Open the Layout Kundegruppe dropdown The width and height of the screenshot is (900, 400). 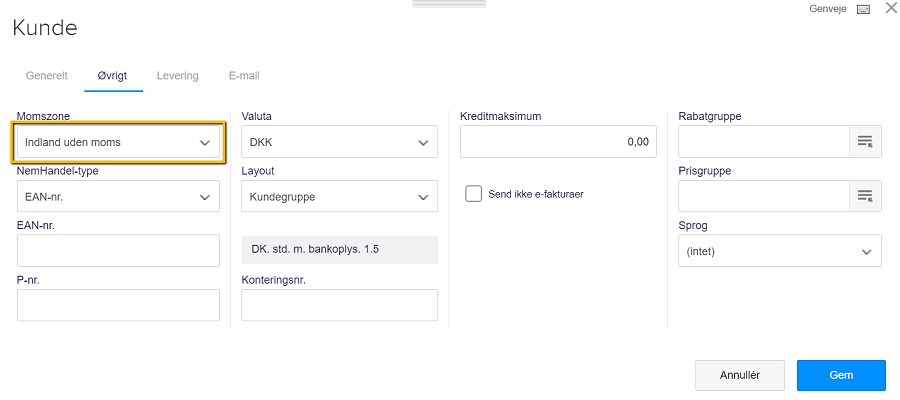coord(339,196)
